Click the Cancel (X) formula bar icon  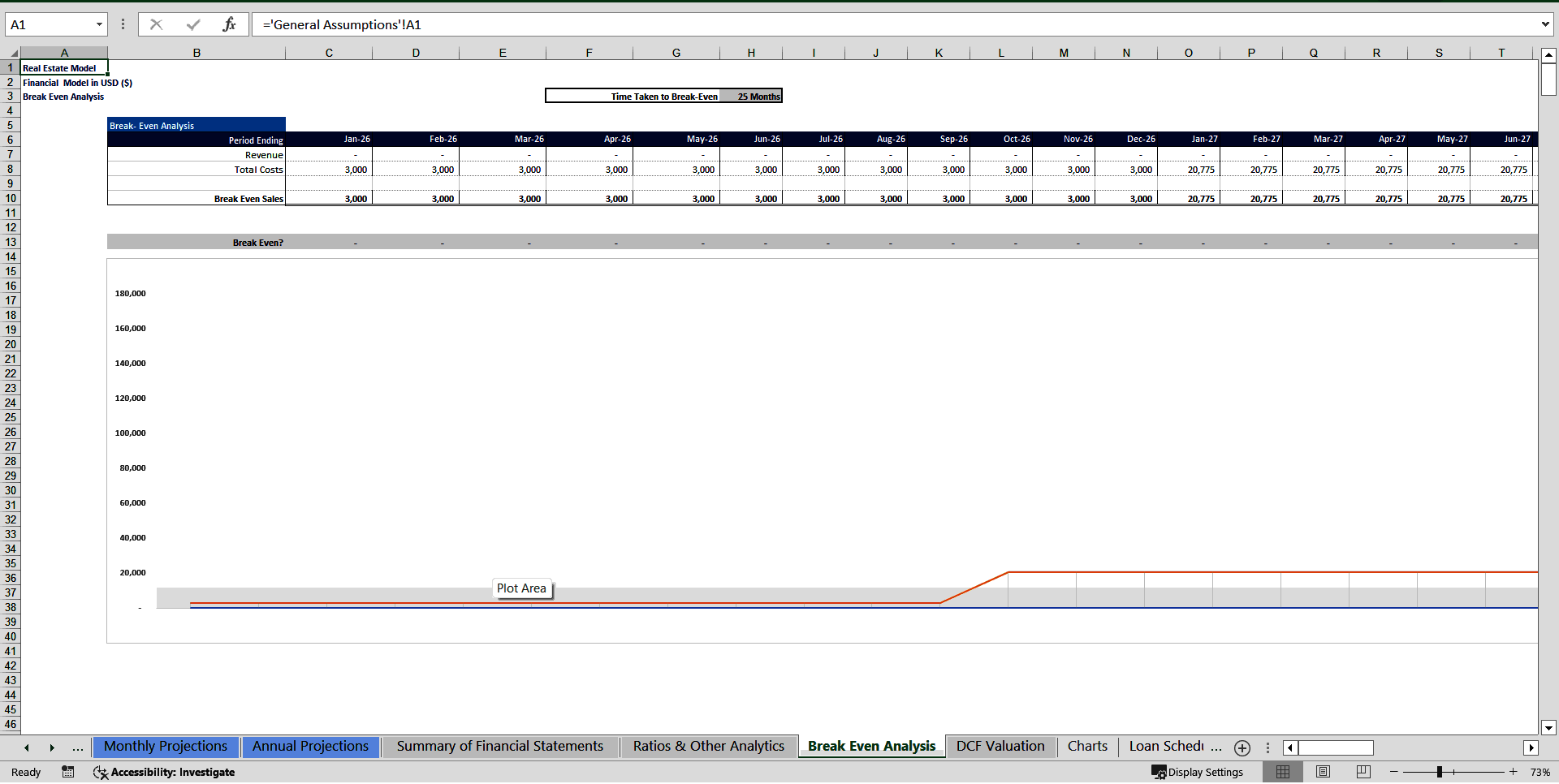tap(156, 24)
